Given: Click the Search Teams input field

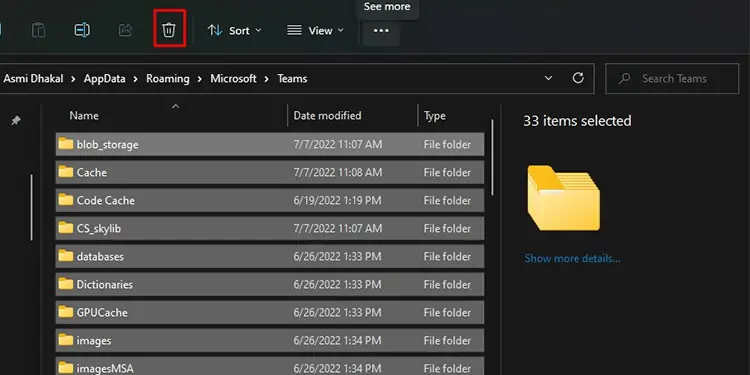Looking at the screenshot, I should point(672,78).
